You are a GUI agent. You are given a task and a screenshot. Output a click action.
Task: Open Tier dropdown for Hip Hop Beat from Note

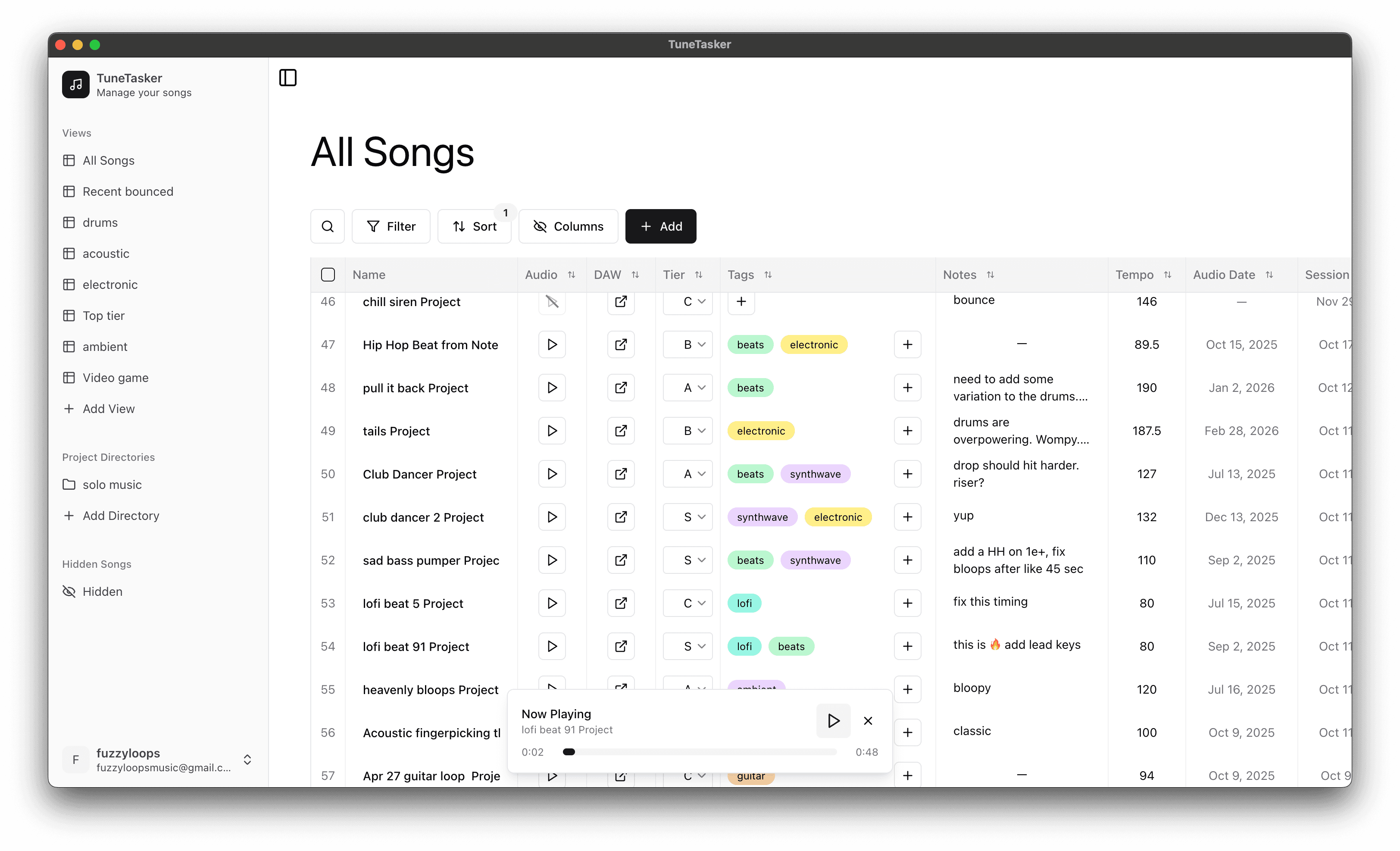(x=687, y=345)
